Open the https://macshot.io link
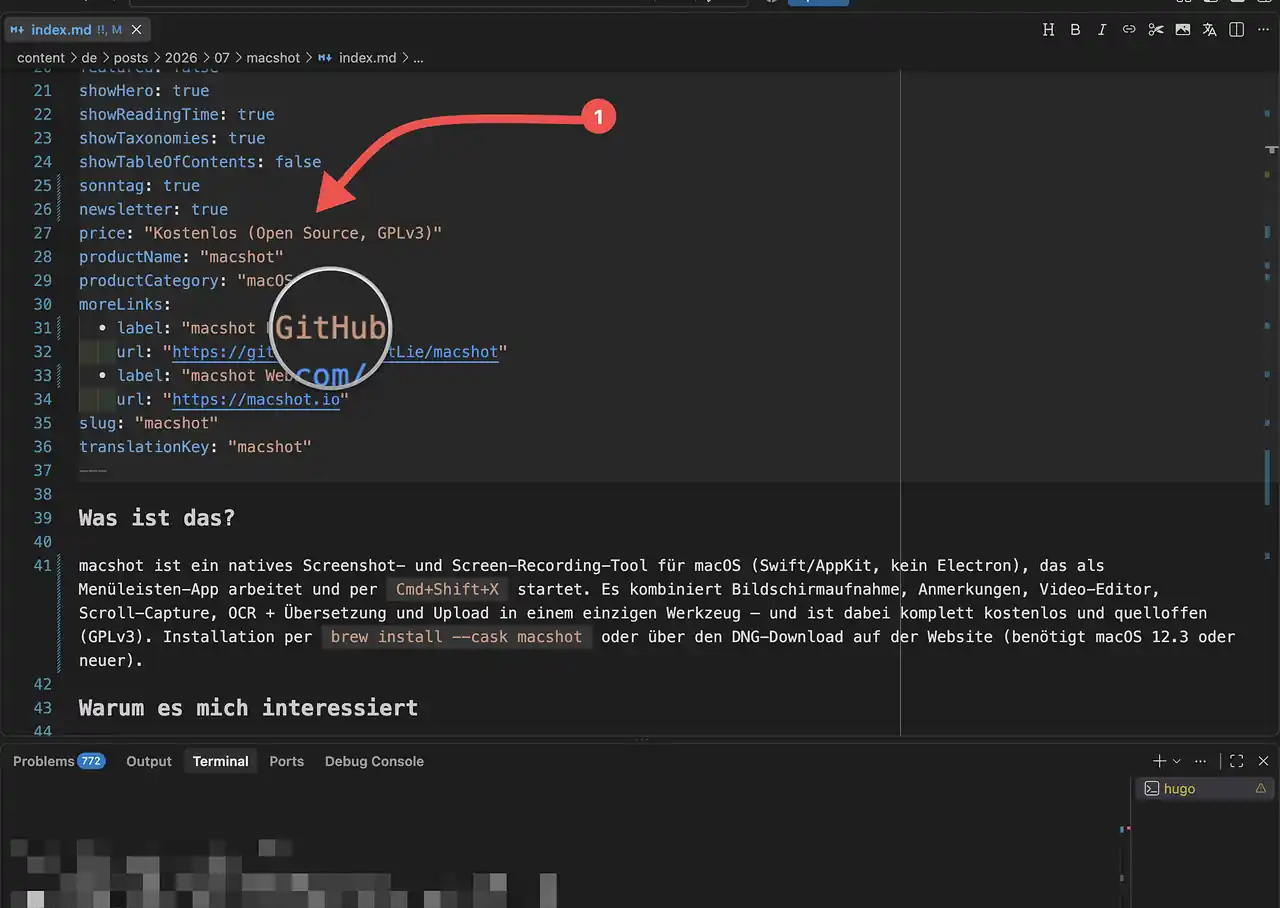Viewport: 1280px width, 908px height. coord(256,400)
